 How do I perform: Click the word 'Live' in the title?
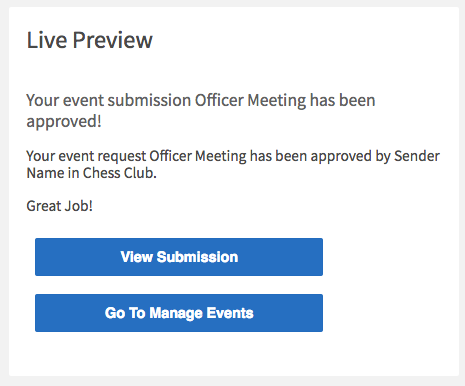[47, 40]
